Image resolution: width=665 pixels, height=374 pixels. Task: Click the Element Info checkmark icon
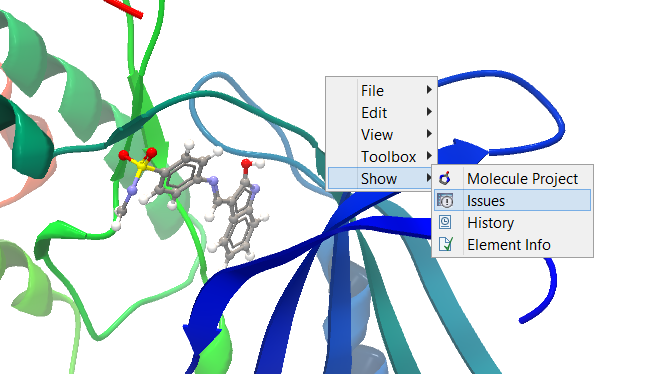[445, 244]
